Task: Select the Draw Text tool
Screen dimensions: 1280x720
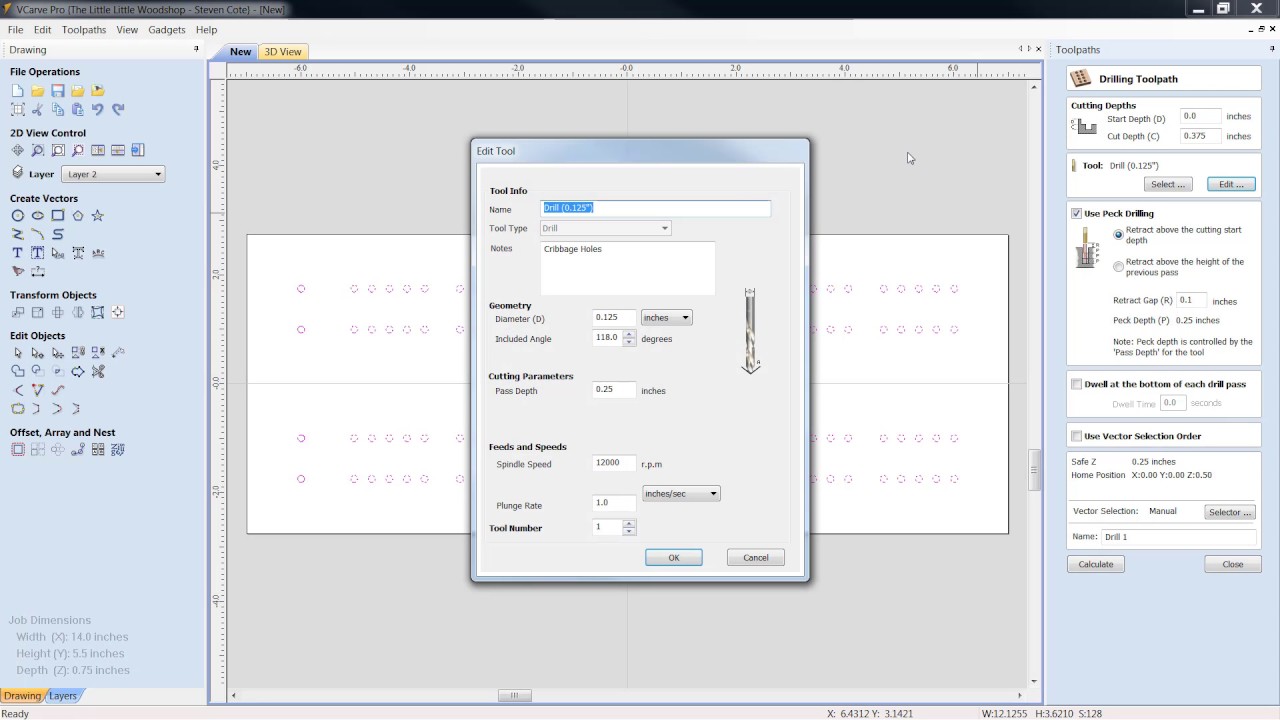Action: pyautogui.click(x=17, y=253)
